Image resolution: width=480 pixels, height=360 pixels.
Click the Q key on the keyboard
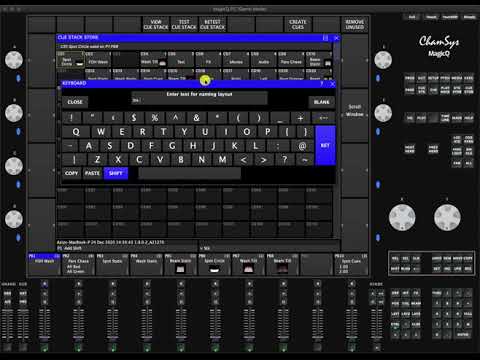click(76, 132)
